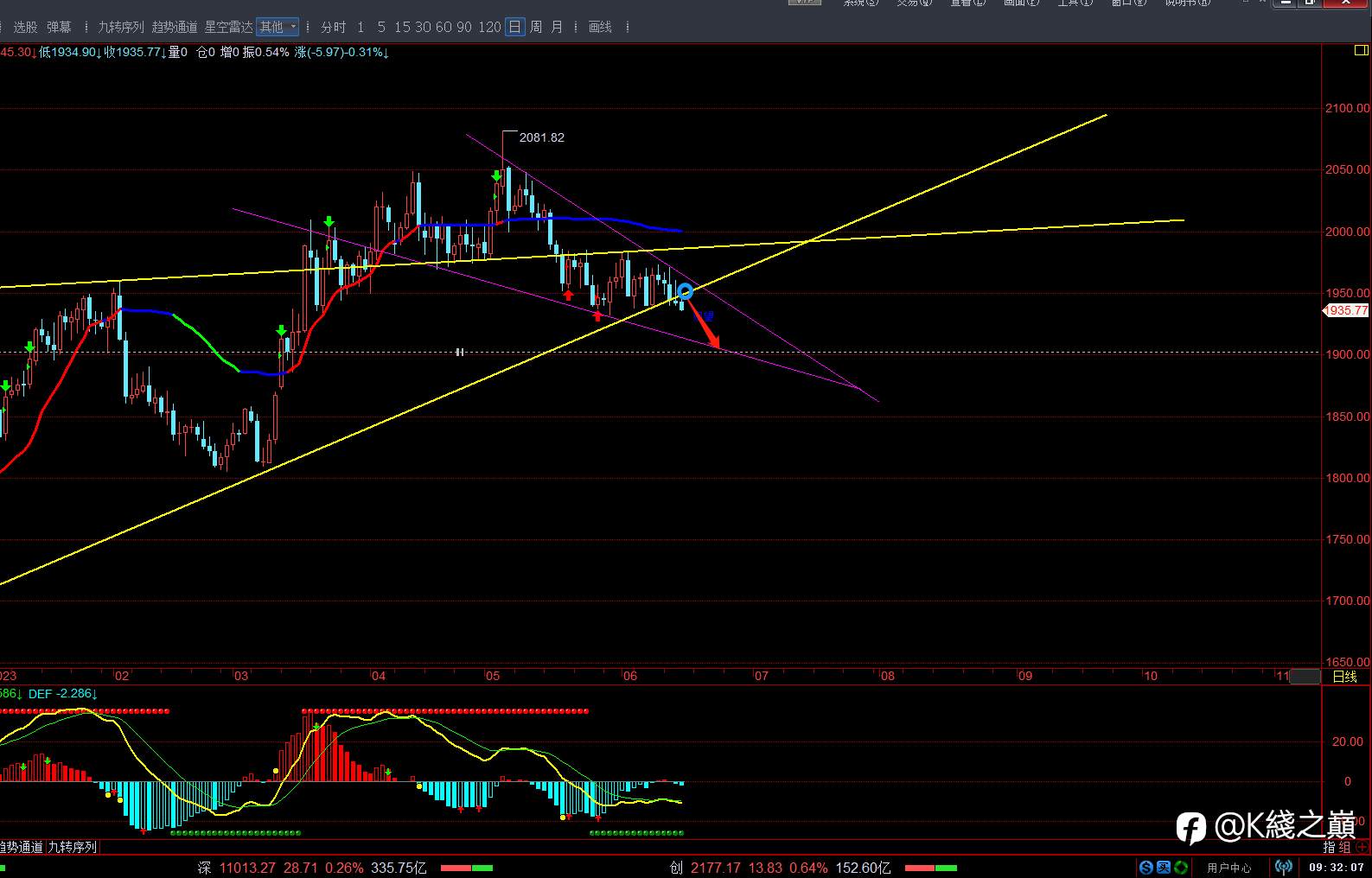Viewport: 1372px width, 878px height.
Task: Click the 152.60亿 turnover value
Action: click(863, 868)
